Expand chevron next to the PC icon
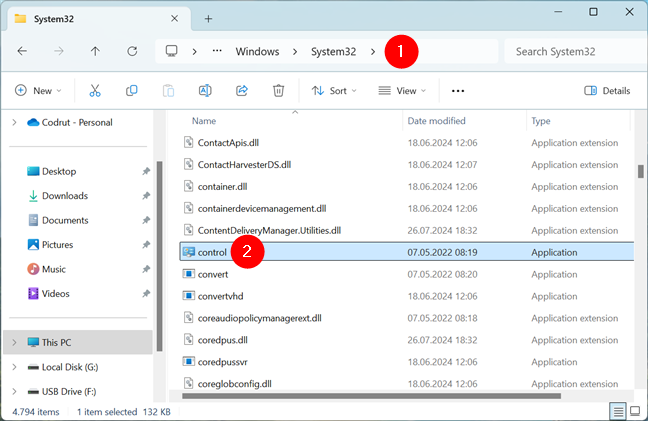Screen dimensions: 648x421 (194, 52)
